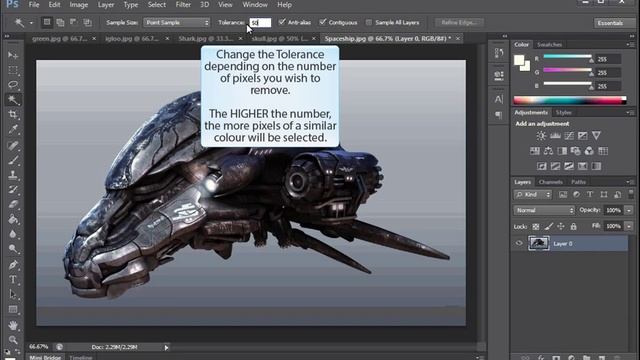Open the Opacity slider dropdown arrow

point(629,210)
